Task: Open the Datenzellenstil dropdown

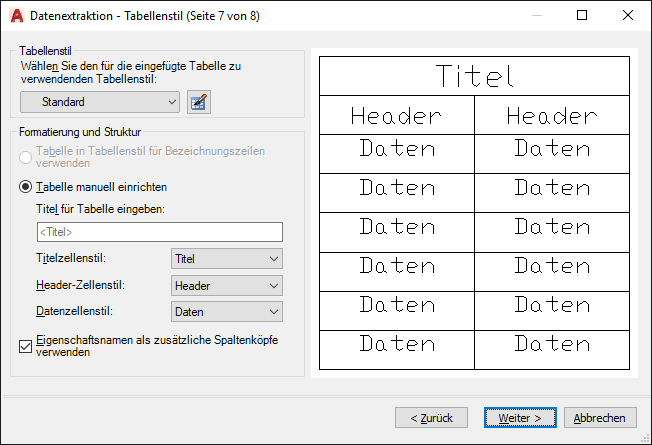Action: (227, 312)
